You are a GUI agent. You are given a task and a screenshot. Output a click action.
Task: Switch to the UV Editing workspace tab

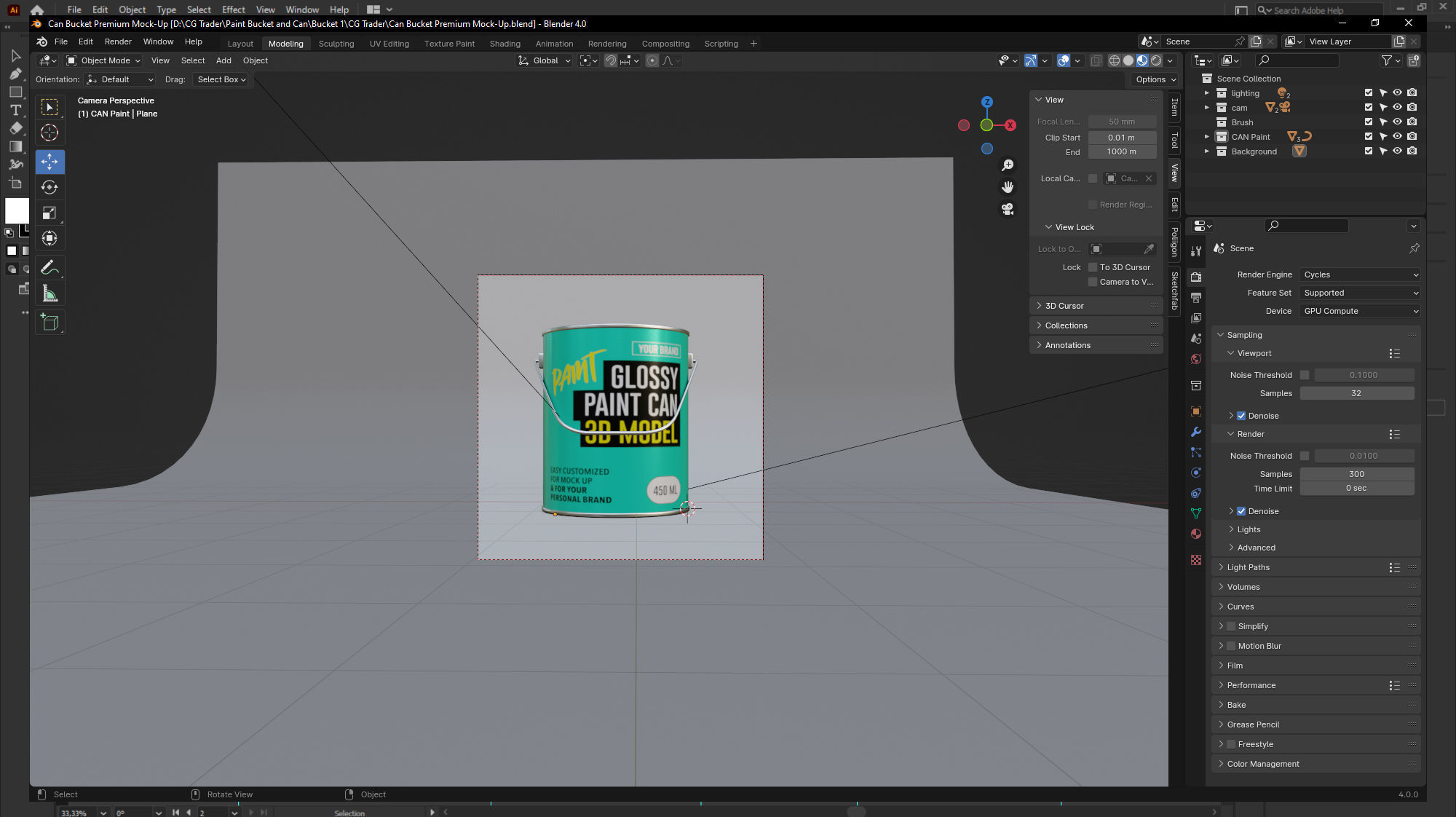coord(389,44)
